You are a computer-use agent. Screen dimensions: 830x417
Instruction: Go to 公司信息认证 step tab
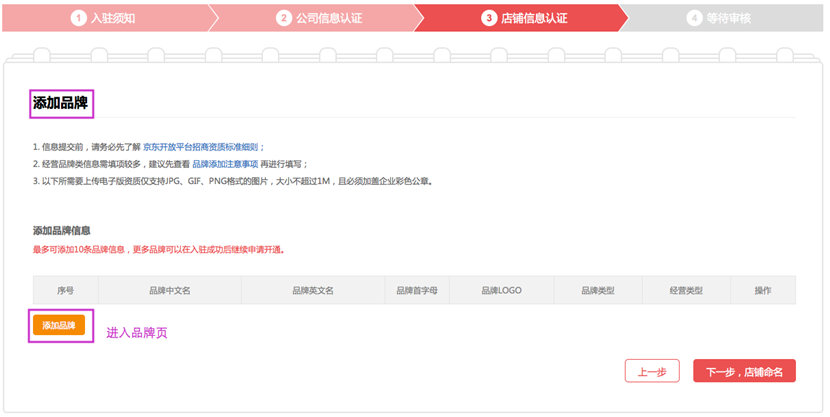(x=317, y=18)
